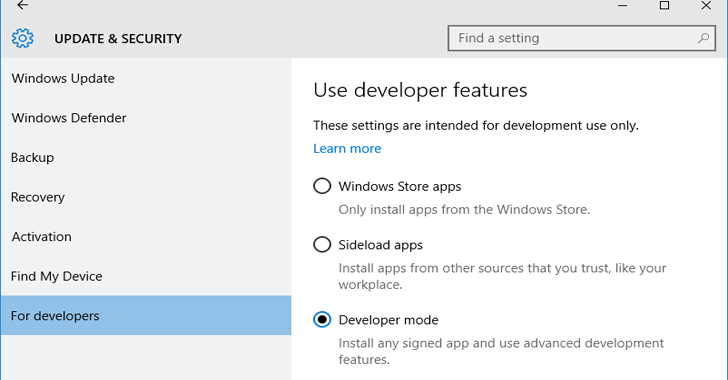The height and width of the screenshot is (380, 728).
Task: Click the Use developer features heading
Action: (420, 90)
